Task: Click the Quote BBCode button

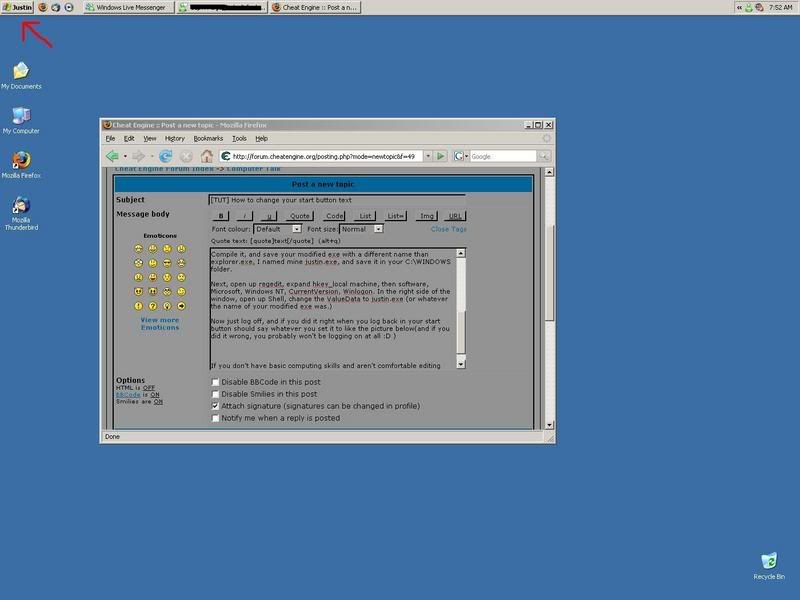Action: click(299, 216)
